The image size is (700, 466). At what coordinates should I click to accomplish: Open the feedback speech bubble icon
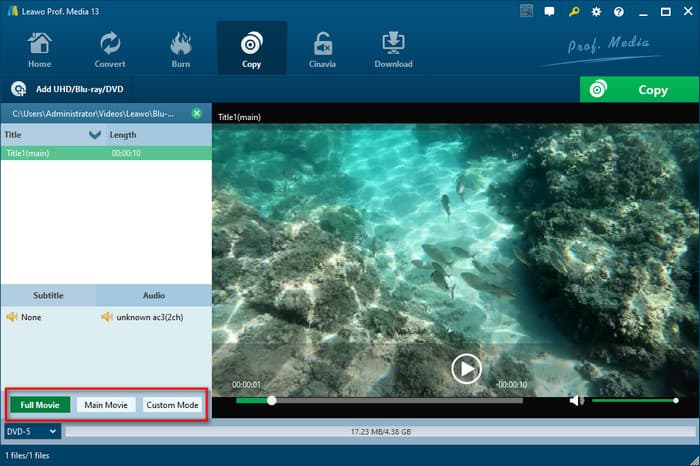[550, 12]
